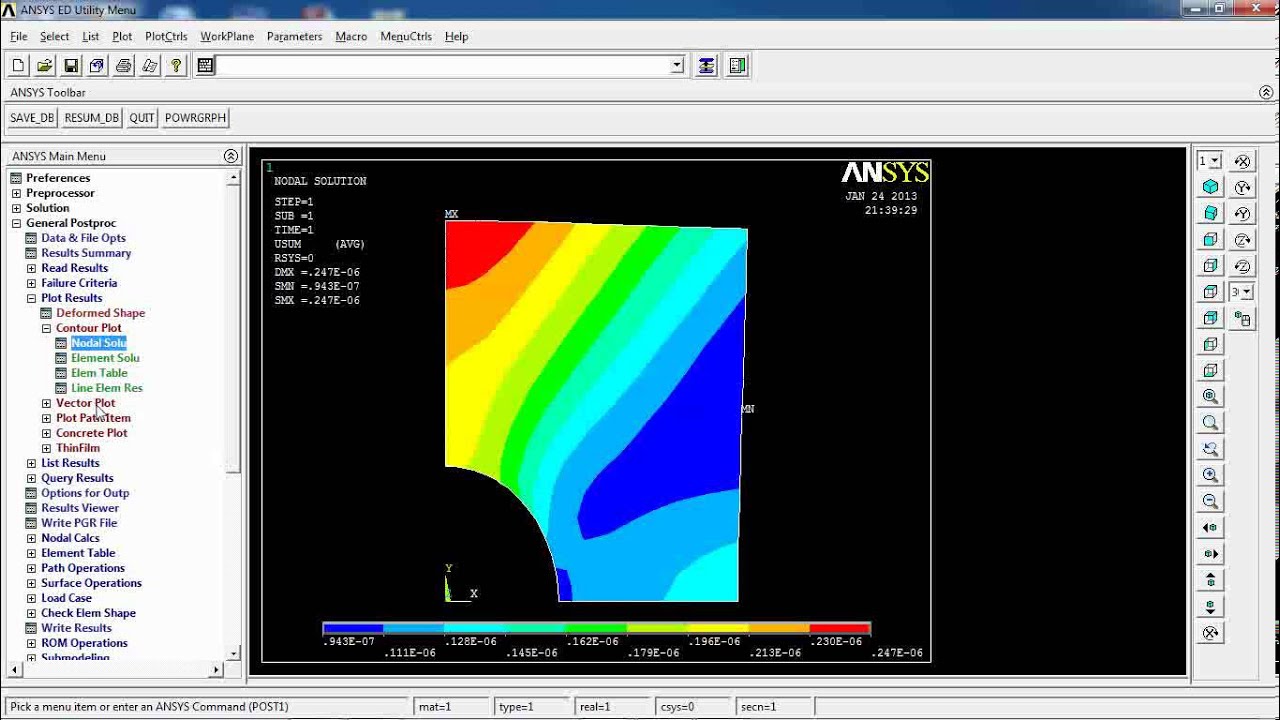The height and width of the screenshot is (720, 1280).
Task: Open the Select menu
Action: pyautogui.click(x=54, y=36)
